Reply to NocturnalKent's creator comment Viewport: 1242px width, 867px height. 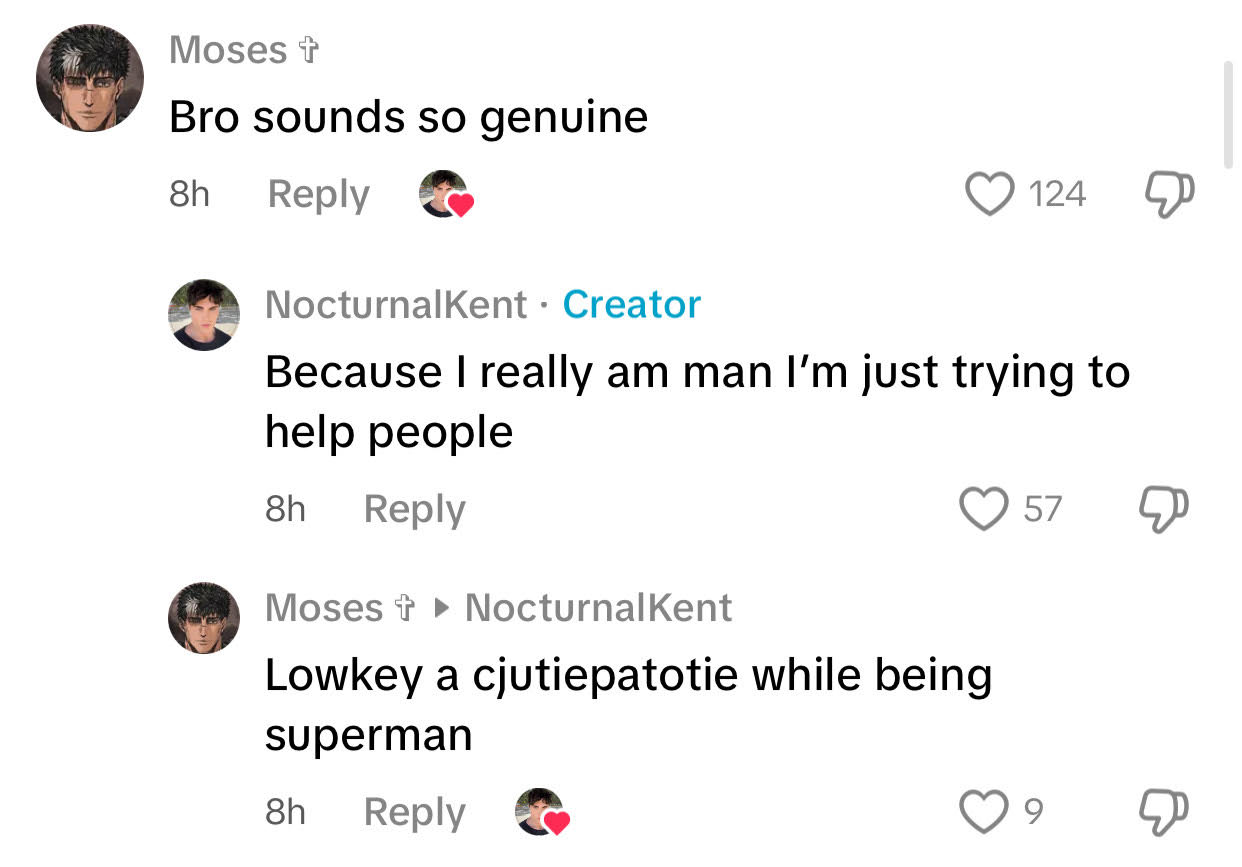414,509
